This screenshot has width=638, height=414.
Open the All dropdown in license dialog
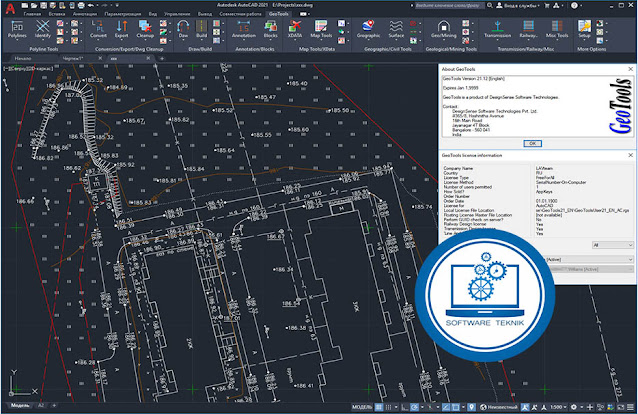pos(612,245)
